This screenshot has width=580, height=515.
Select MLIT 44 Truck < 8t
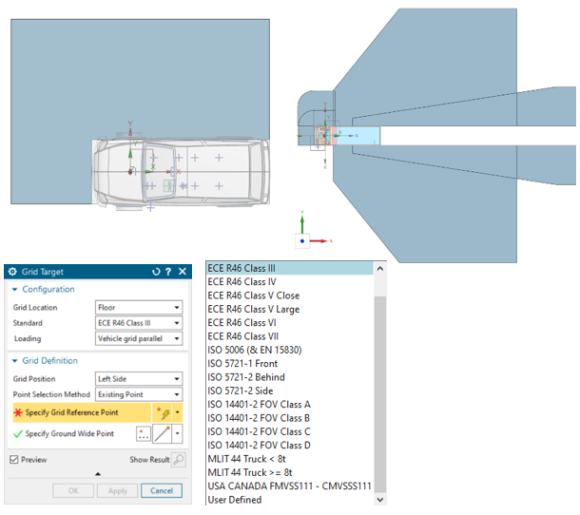[x=290, y=459]
